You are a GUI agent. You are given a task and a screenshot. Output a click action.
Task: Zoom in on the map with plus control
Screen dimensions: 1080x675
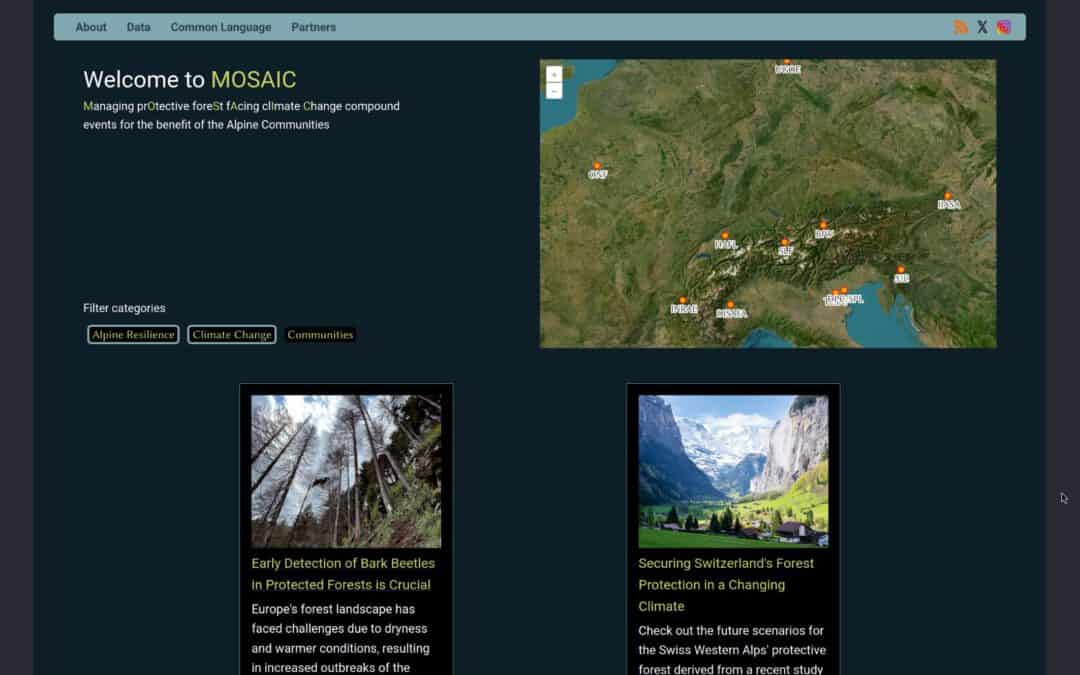coord(554,74)
